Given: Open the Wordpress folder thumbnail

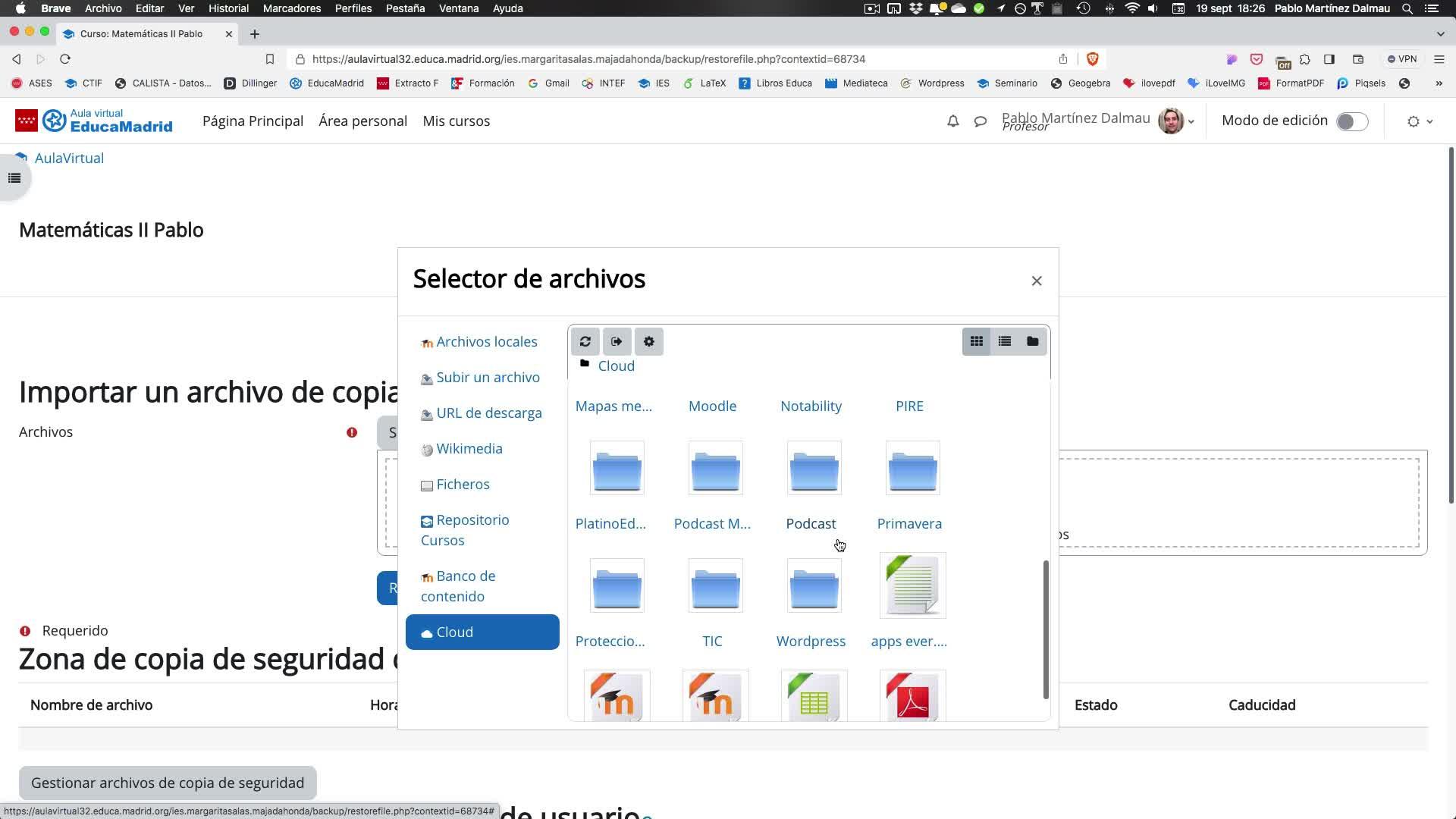Looking at the screenshot, I should [814, 585].
